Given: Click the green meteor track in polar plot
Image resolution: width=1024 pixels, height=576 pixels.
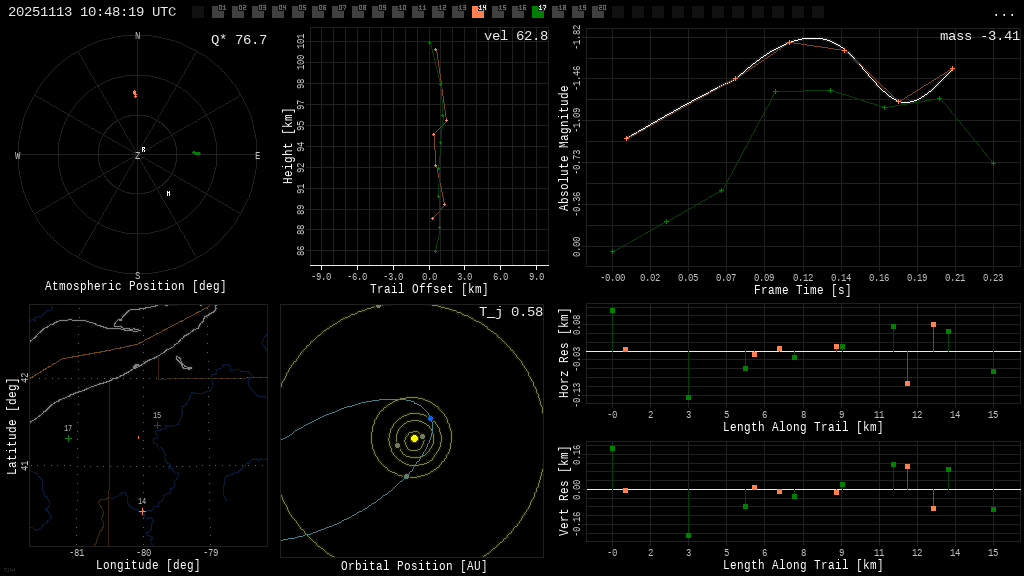Looking at the screenshot, I should coord(197,153).
